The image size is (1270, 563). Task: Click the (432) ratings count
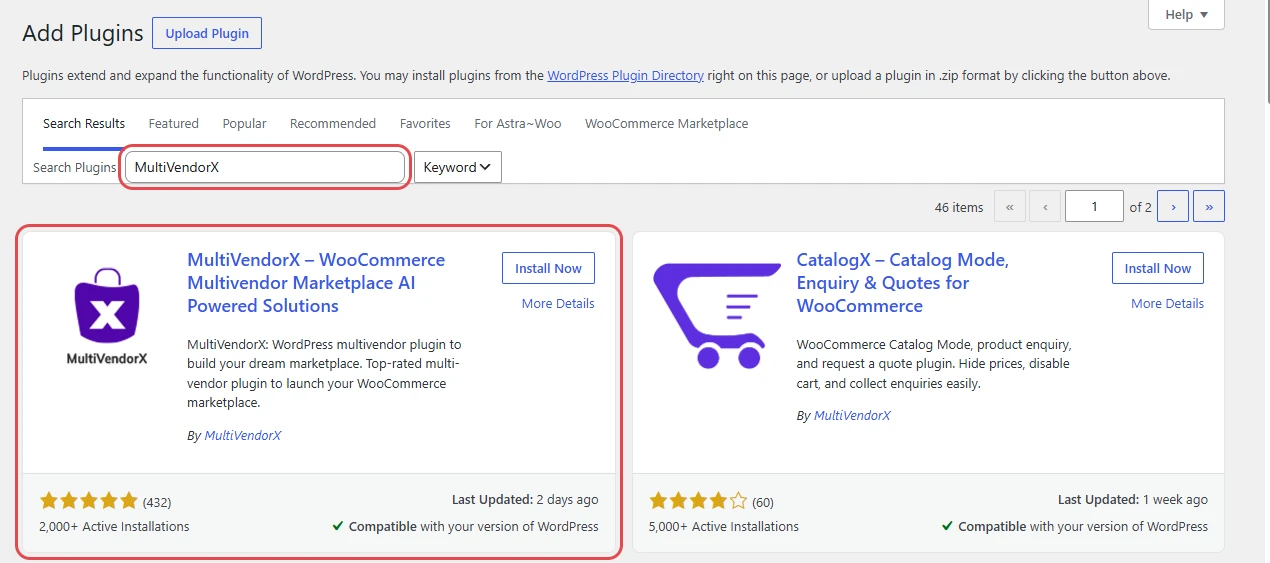tap(157, 502)
